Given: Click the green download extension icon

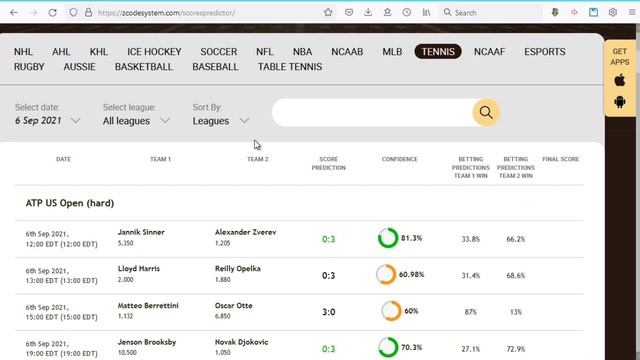Looking at the screenshot, I should click(555, 12).
